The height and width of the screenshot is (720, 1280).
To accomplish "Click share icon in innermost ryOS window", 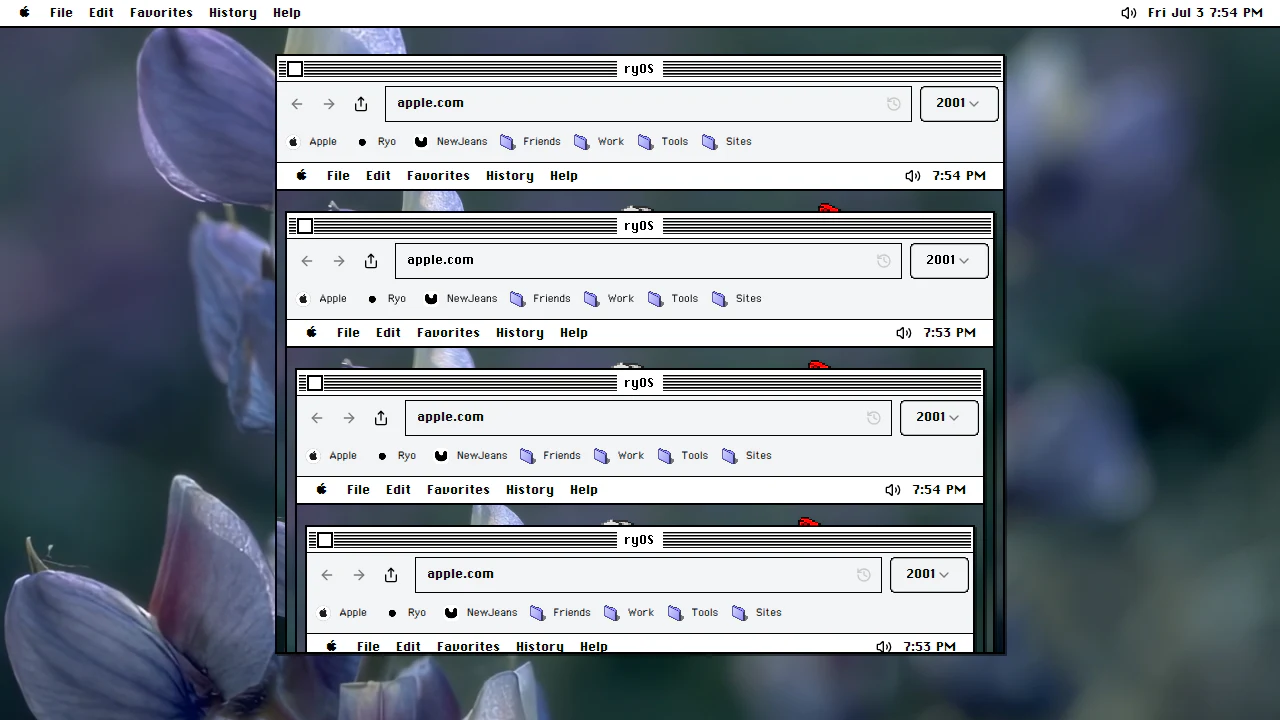I will 391,575.
